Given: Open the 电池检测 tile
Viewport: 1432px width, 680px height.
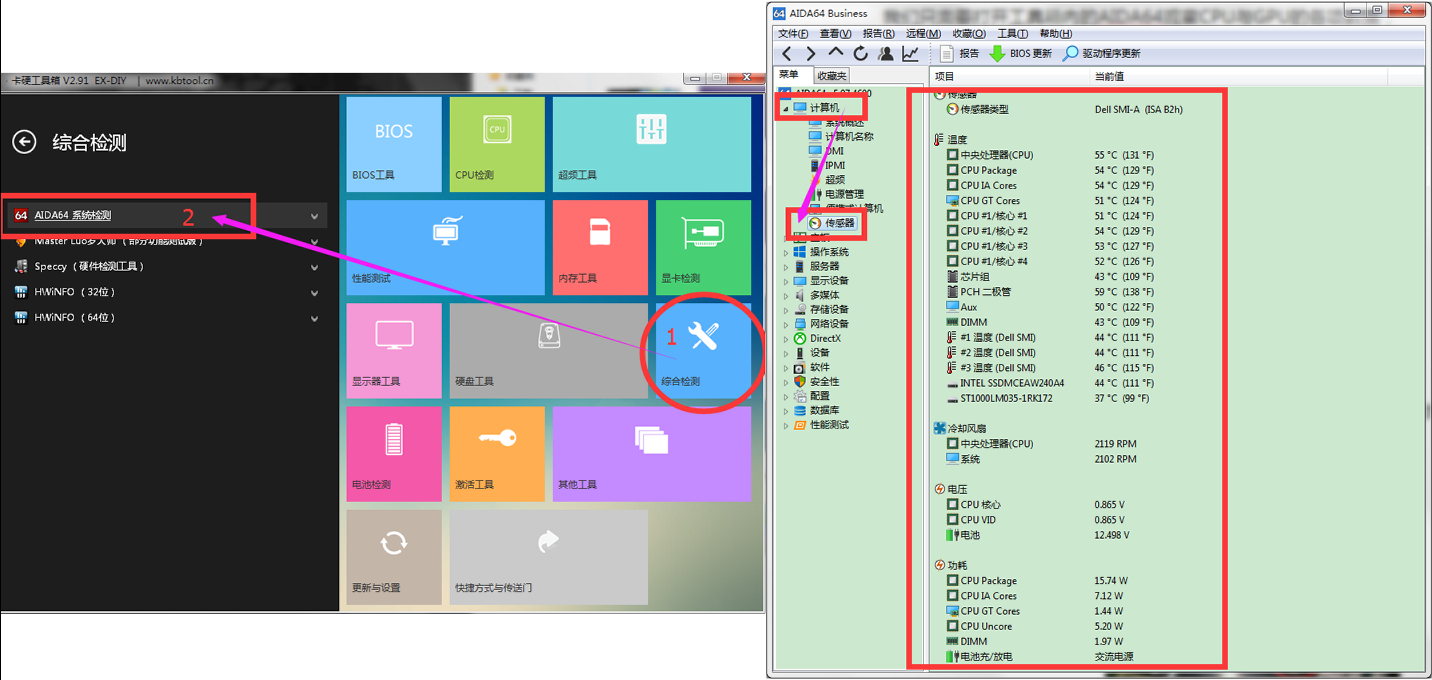Looking at the screenshot, I should click(394, 453).
